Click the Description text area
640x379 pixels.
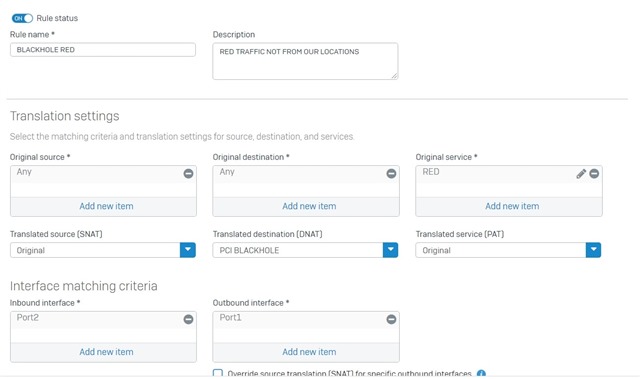(305, 61)
